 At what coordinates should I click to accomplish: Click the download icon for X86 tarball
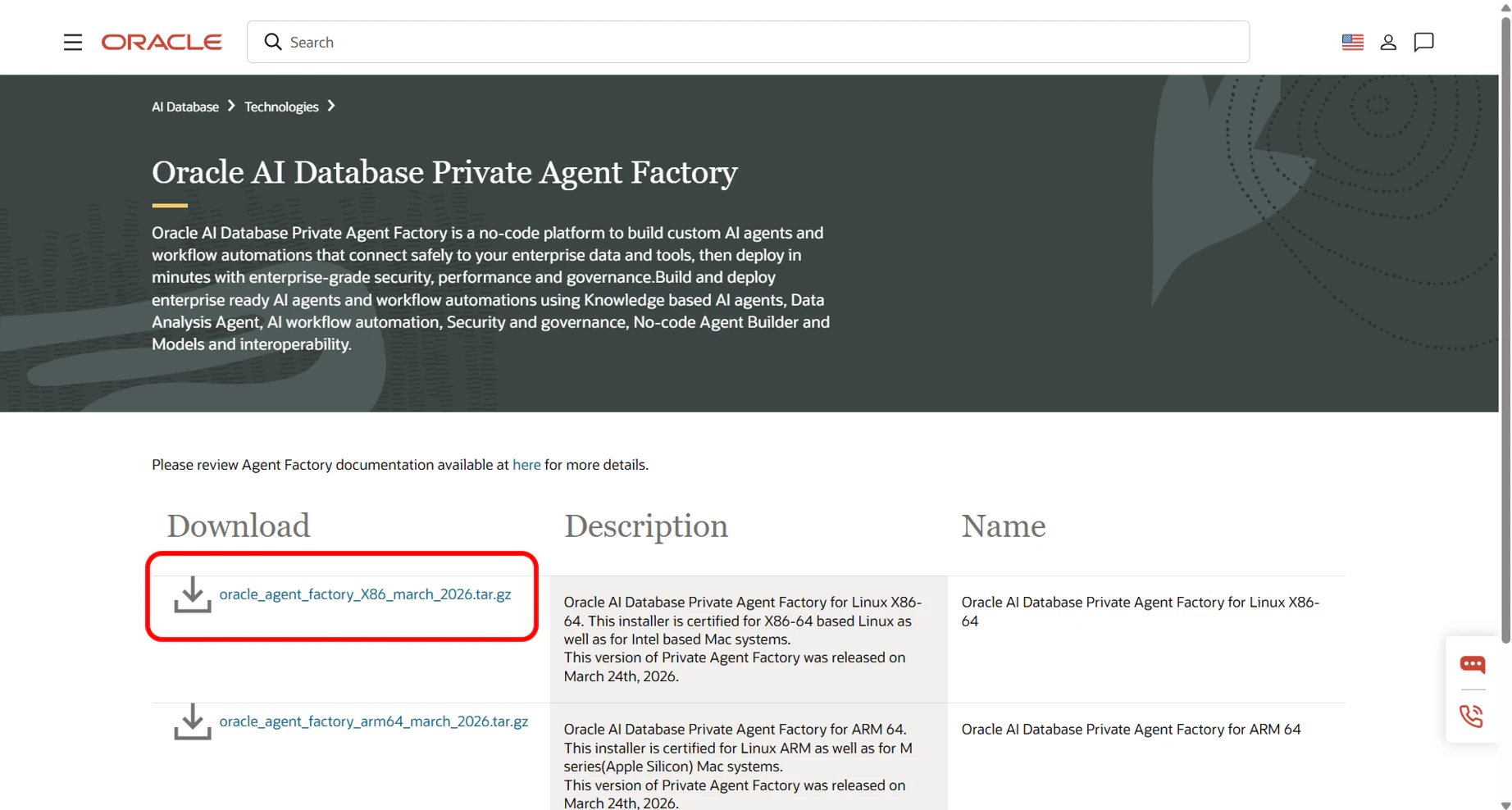pos(193,594)
